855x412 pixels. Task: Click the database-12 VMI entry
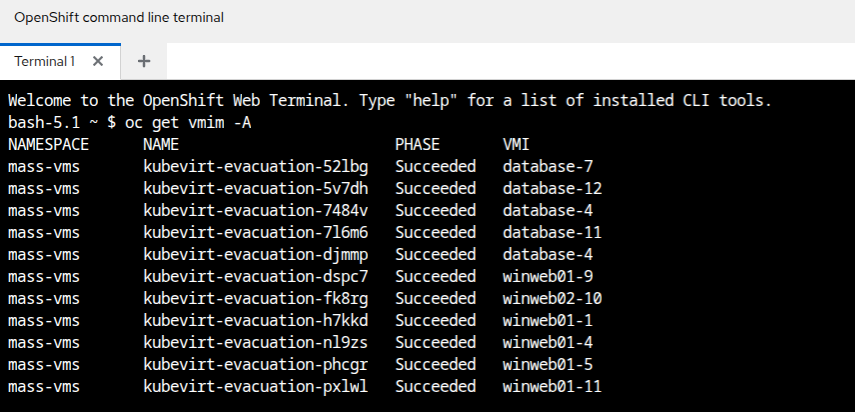tap(552, 189)
